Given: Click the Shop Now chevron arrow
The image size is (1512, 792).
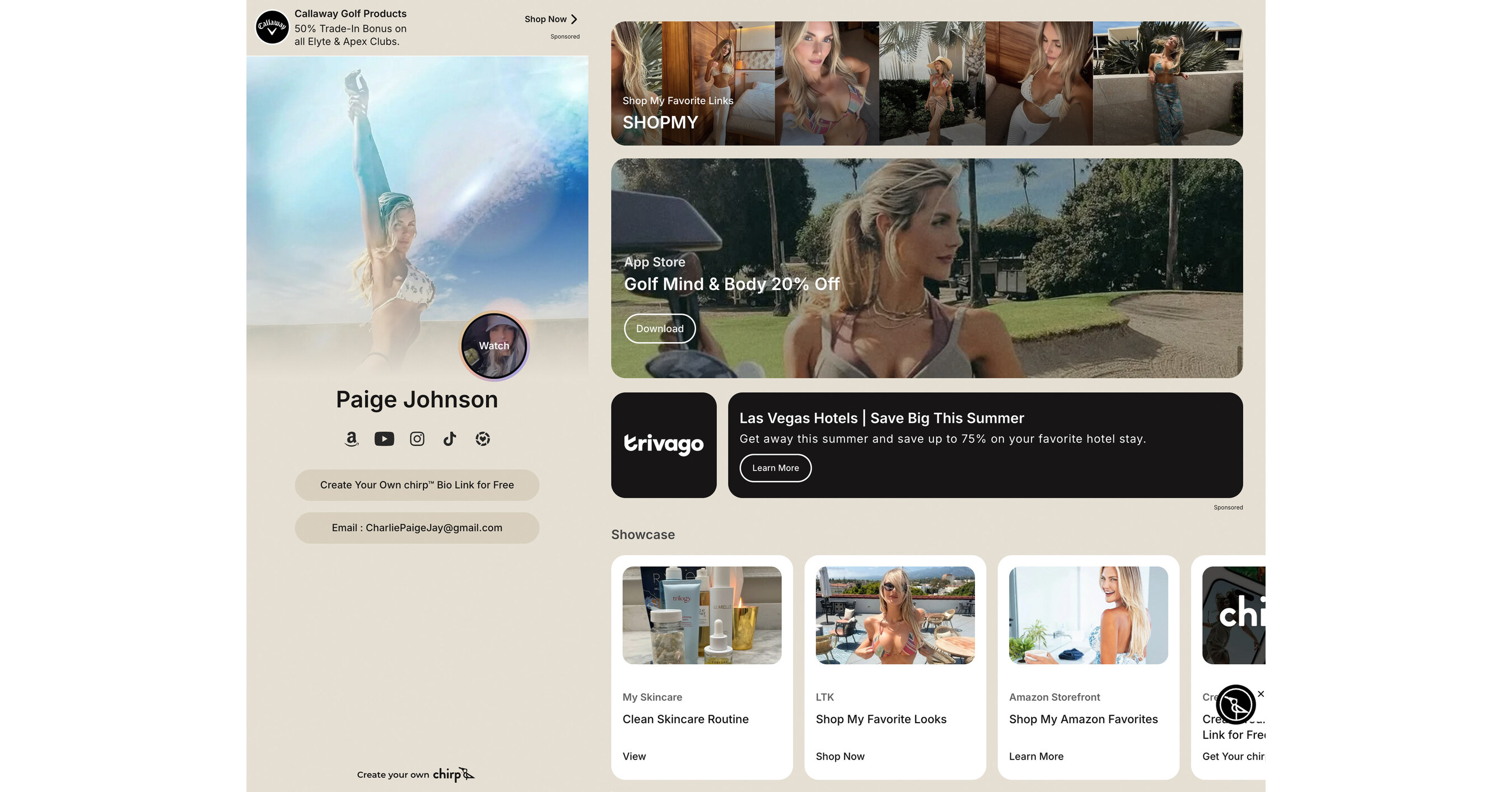Looking at the screenshot, I should pyautogui.click(x=574, y=20).
